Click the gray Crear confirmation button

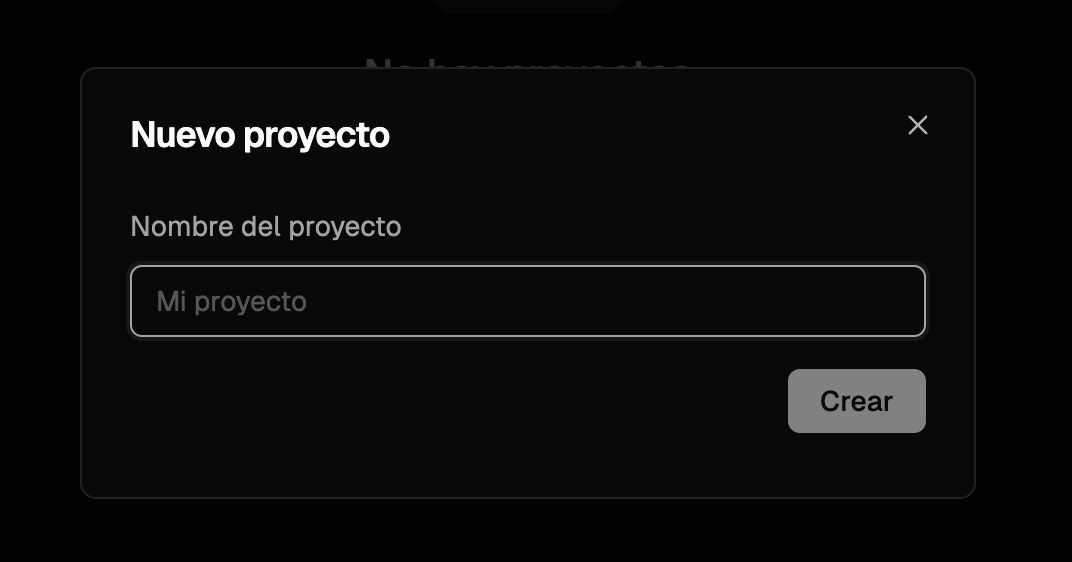[x=857, y=401]
